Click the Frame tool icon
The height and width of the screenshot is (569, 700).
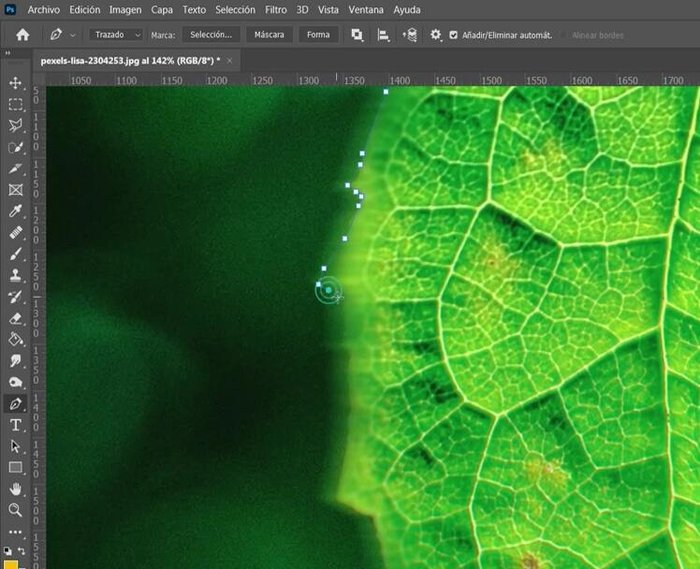click(x=15, y=190)
